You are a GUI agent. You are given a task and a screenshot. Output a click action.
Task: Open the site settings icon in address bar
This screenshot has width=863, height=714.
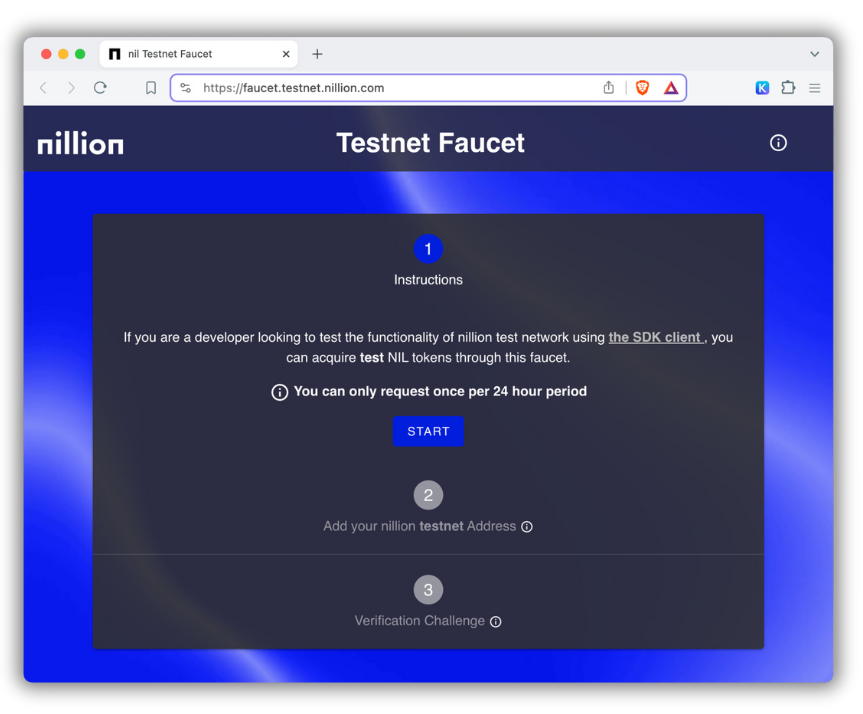click(x=185, y=88)
